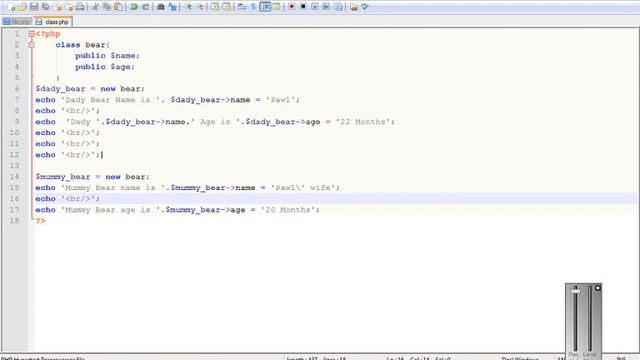Collapse the <?php fold marker on line 1
Viewport: 640px width, 360px height.
tap(31, 34)
